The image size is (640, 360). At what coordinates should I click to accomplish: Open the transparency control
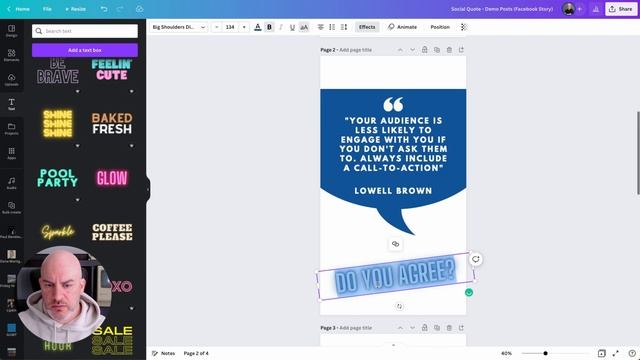[x=464, y=27]
